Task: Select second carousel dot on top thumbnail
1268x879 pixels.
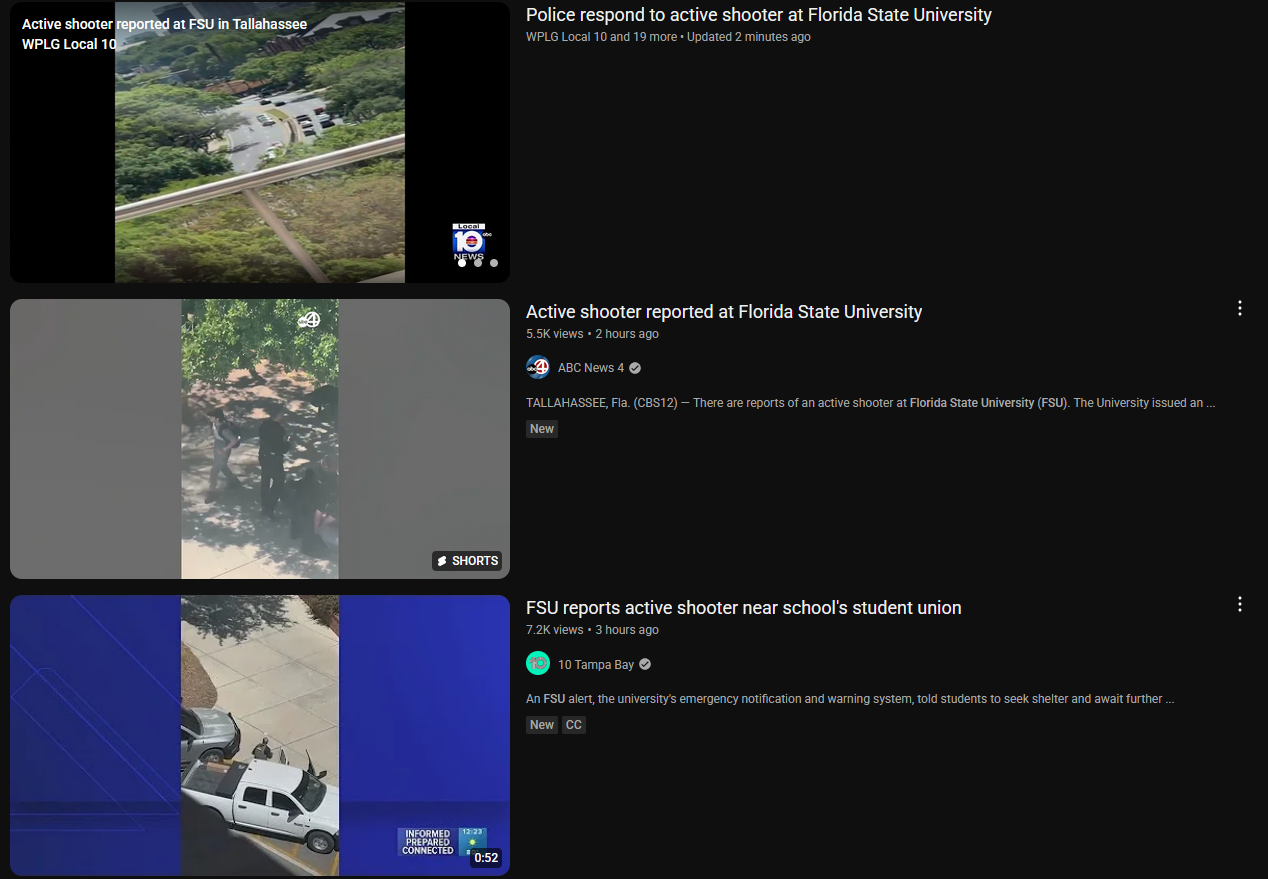Action: tap(478, 263)
